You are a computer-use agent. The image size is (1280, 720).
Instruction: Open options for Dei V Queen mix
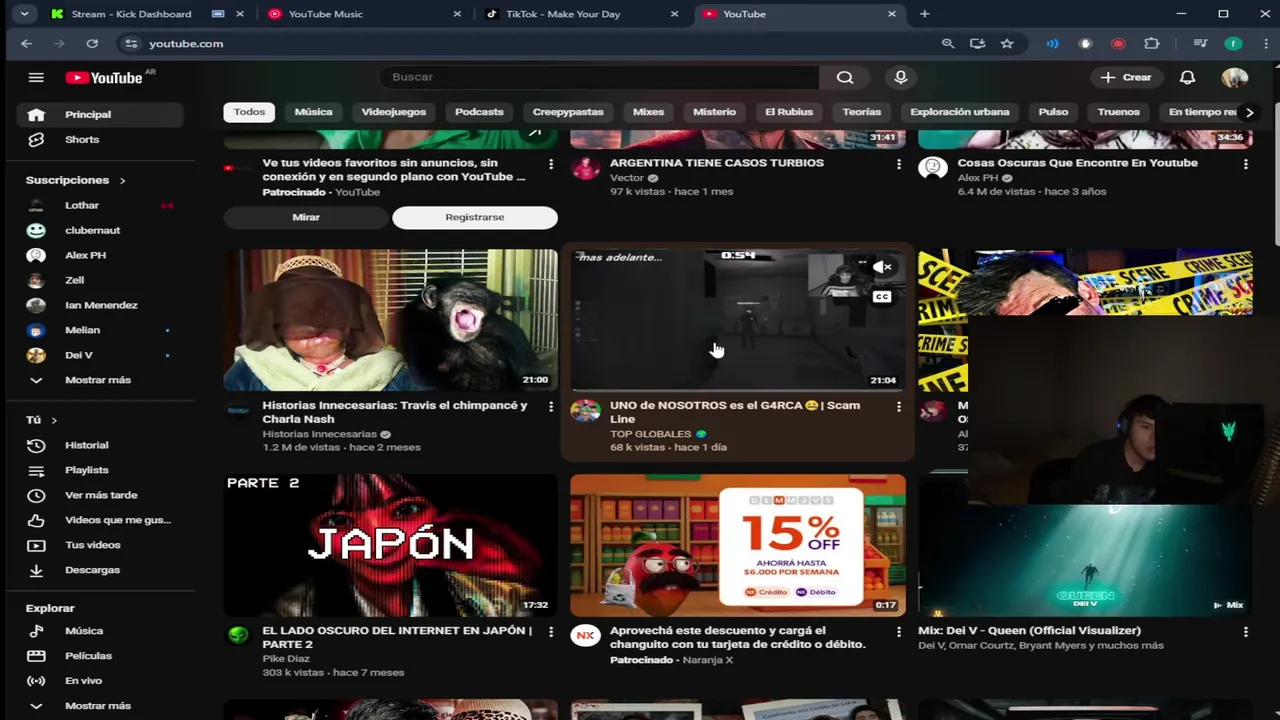[x=1245, y=632]
